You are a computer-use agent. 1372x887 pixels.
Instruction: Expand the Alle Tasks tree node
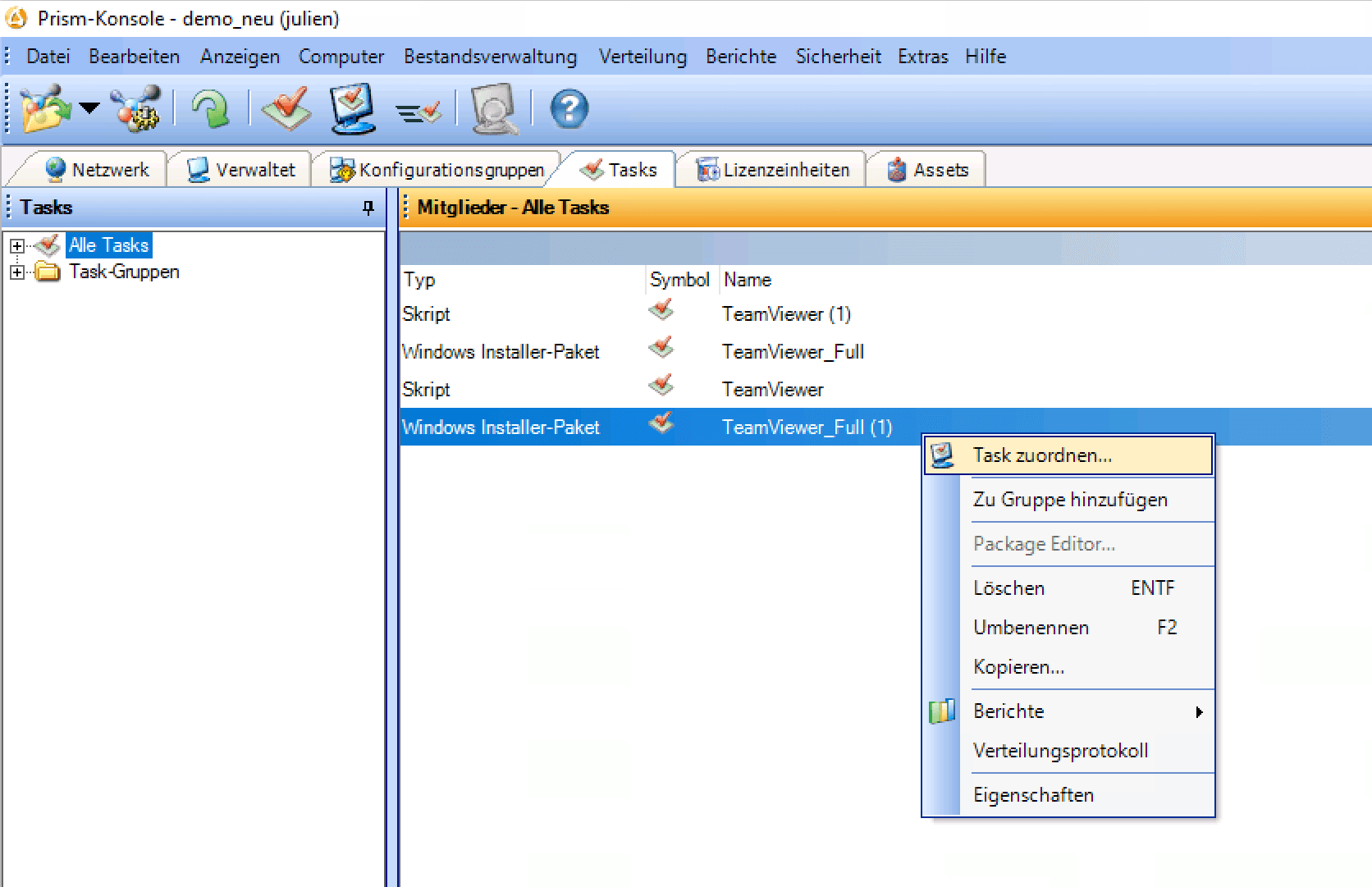click(x=16, y=246)
